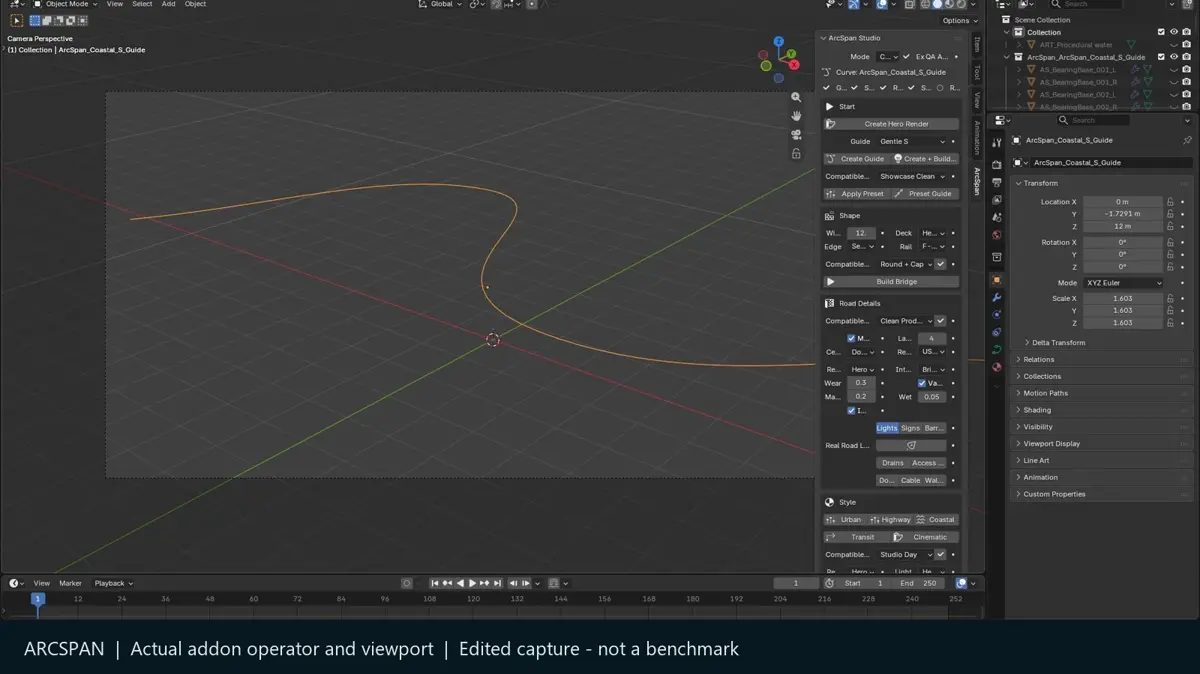Open the Physics properties tab icon

[996, 315]
